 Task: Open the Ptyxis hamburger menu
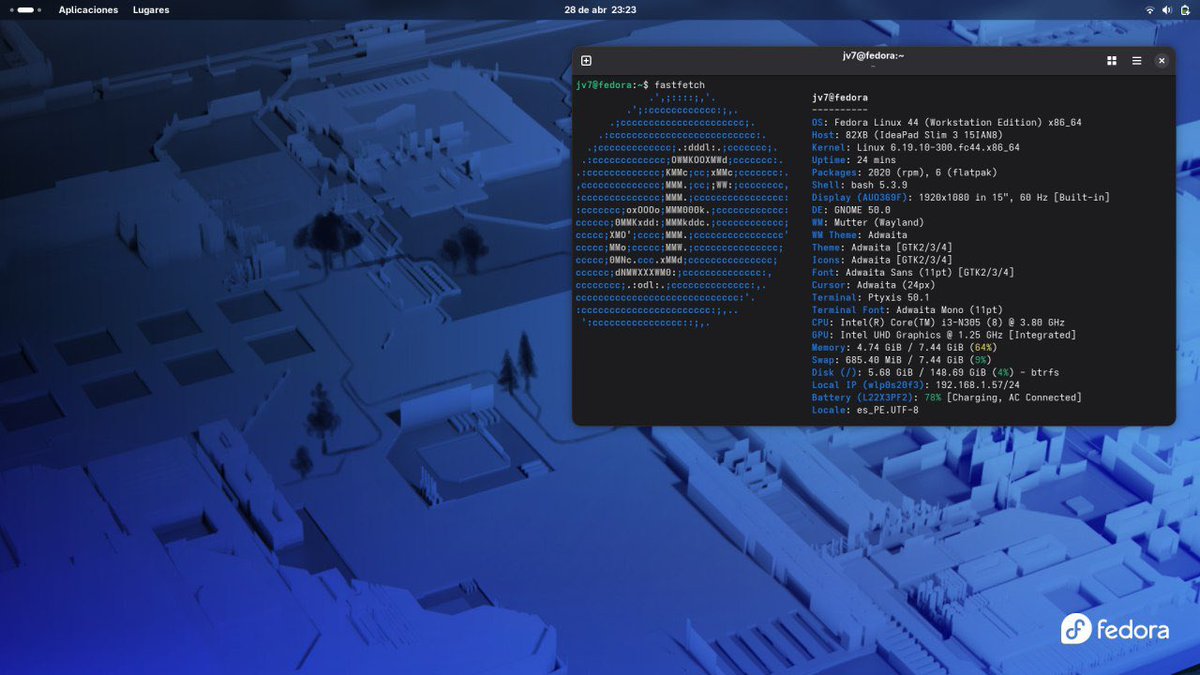click(1136, 61)
